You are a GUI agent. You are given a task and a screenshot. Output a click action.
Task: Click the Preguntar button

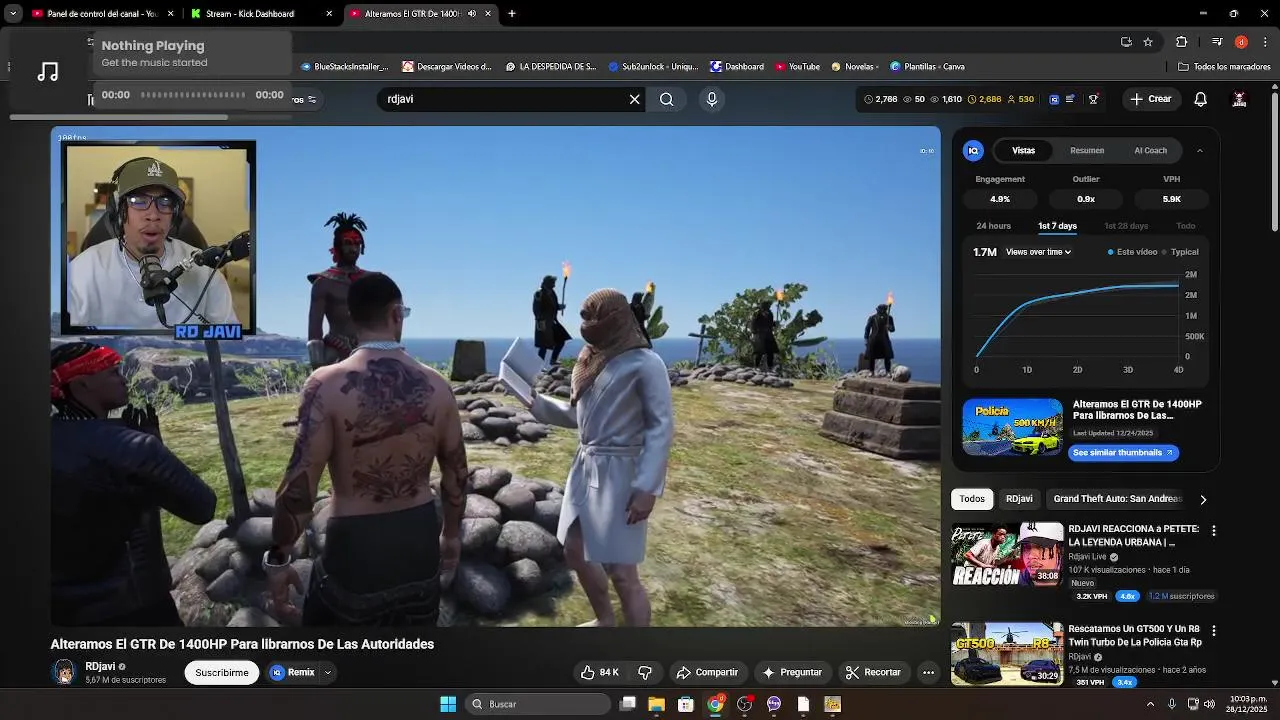coord(791,672)
